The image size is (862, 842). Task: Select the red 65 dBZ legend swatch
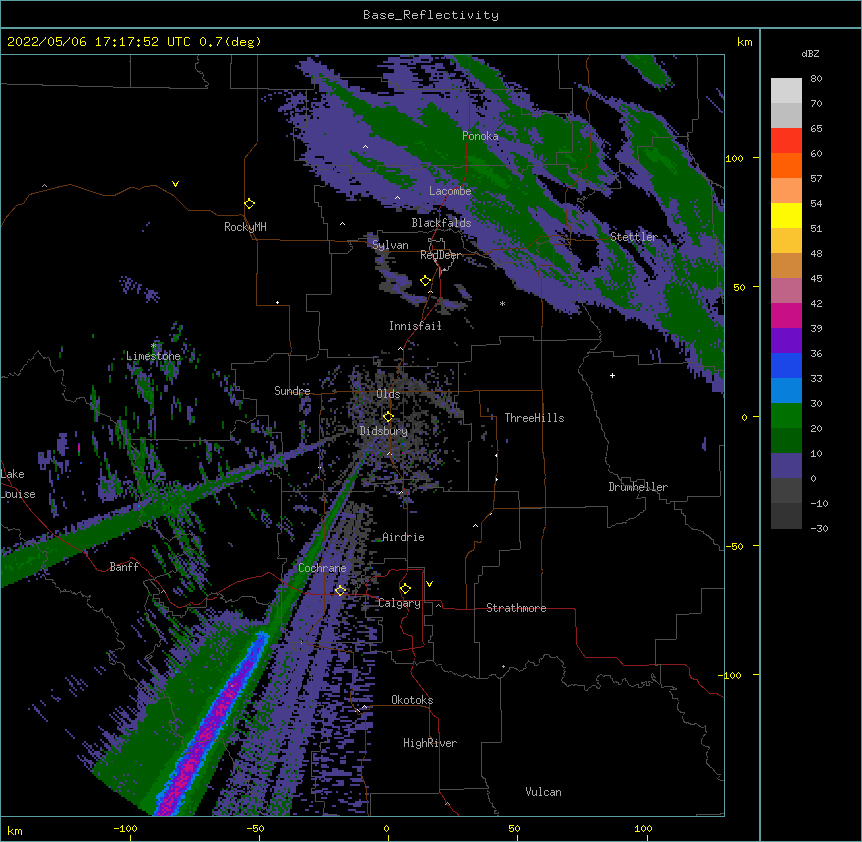point(786,141)
